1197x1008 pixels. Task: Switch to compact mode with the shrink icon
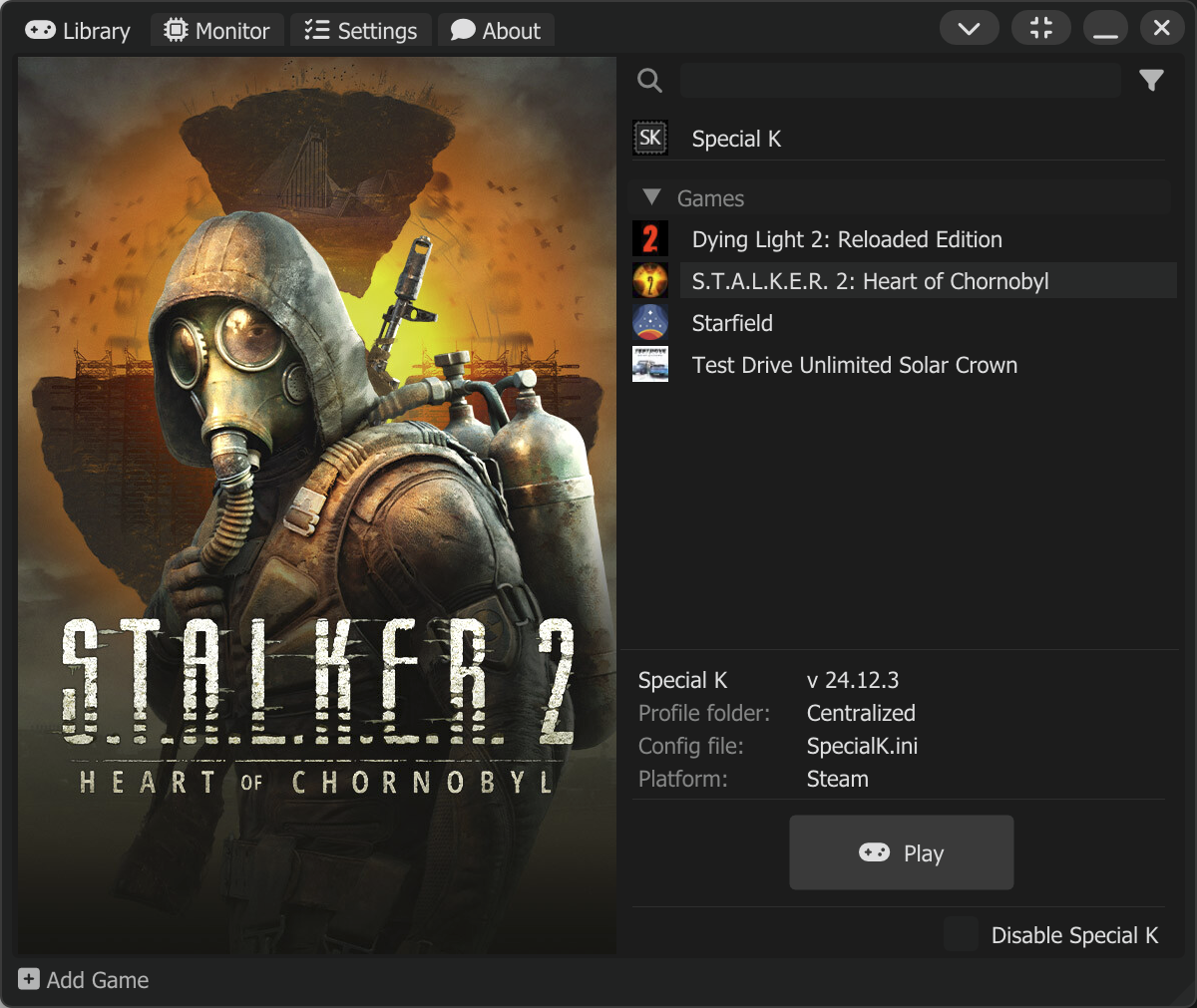1041,28
